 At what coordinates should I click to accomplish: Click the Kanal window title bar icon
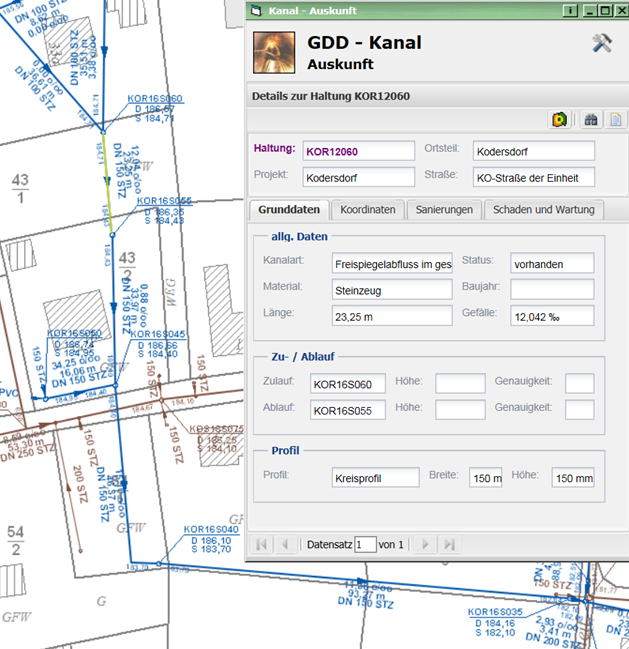click(257, 10)
